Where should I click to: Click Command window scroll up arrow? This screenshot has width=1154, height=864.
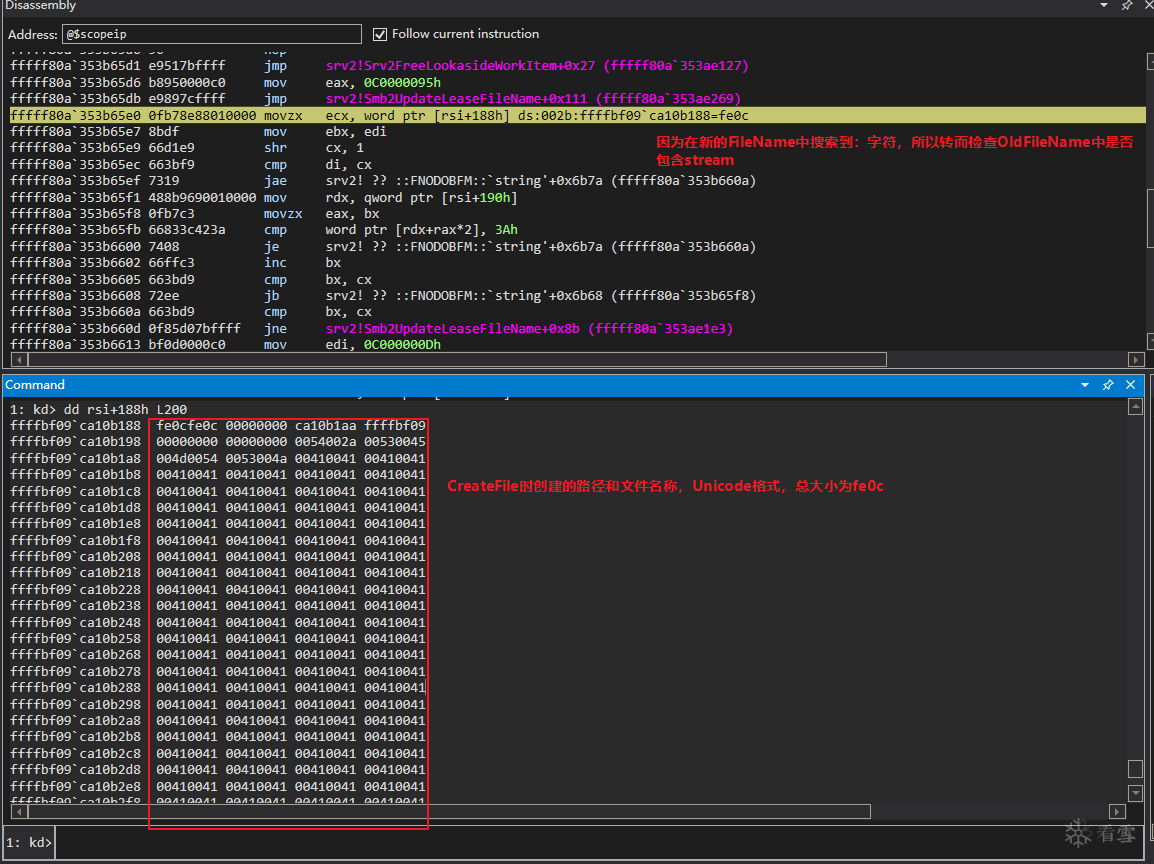coord(1135,407)
